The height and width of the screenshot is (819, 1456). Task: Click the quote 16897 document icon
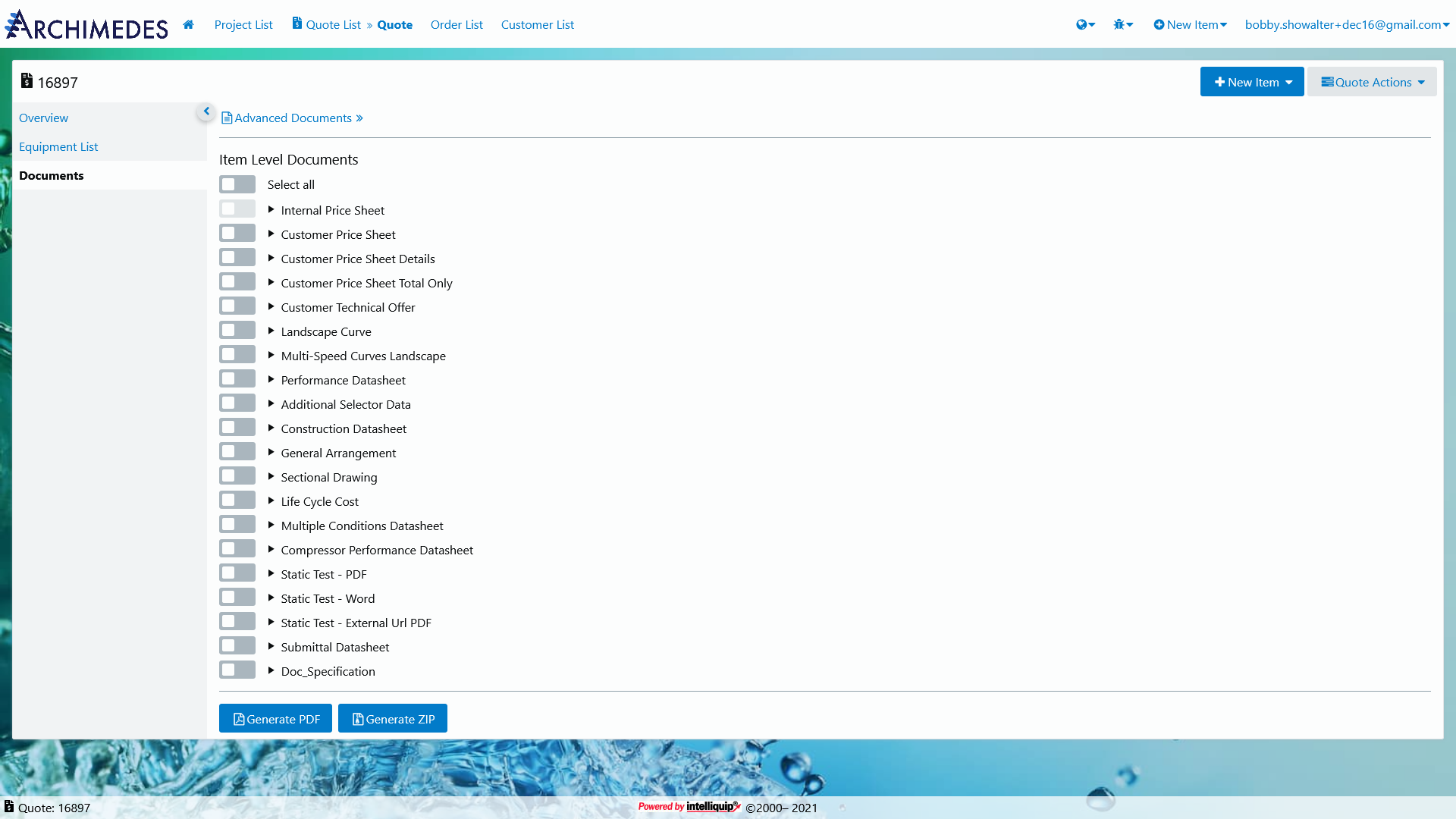(27, 80)
